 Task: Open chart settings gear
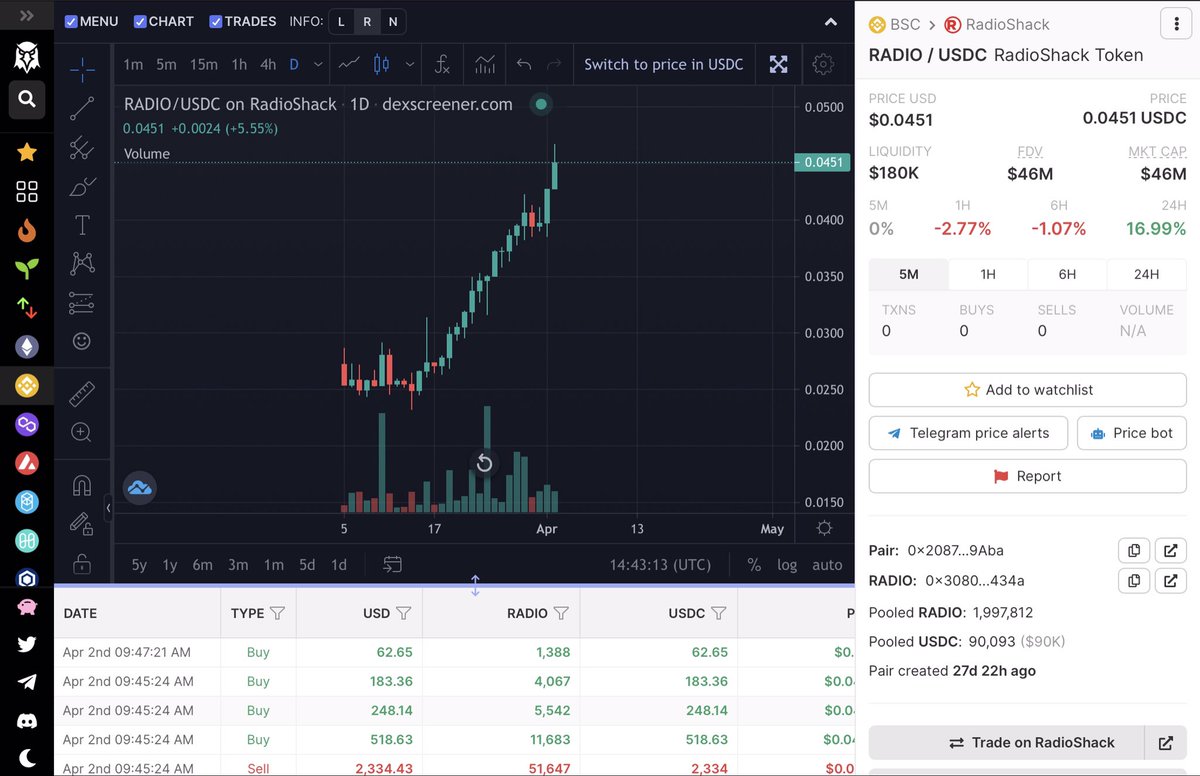coord(823,64)
